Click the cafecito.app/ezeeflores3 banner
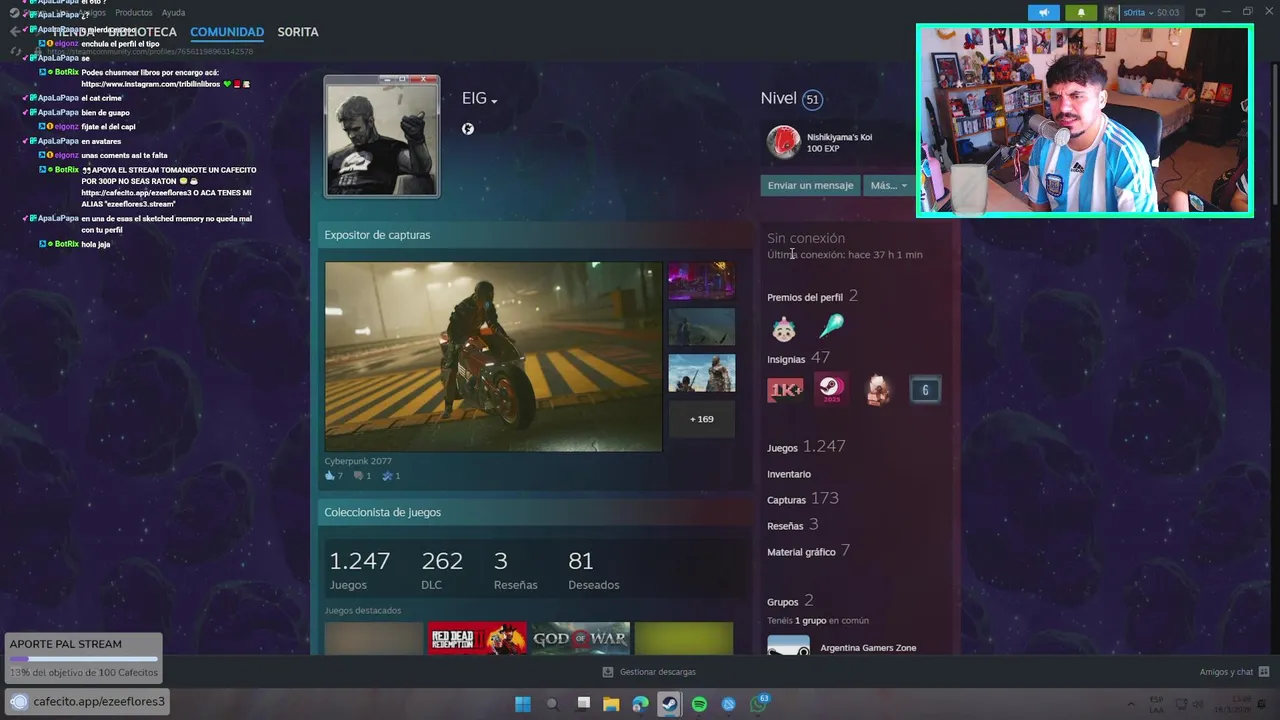This screenshot has width=1280, height=720. click(87, 702)
